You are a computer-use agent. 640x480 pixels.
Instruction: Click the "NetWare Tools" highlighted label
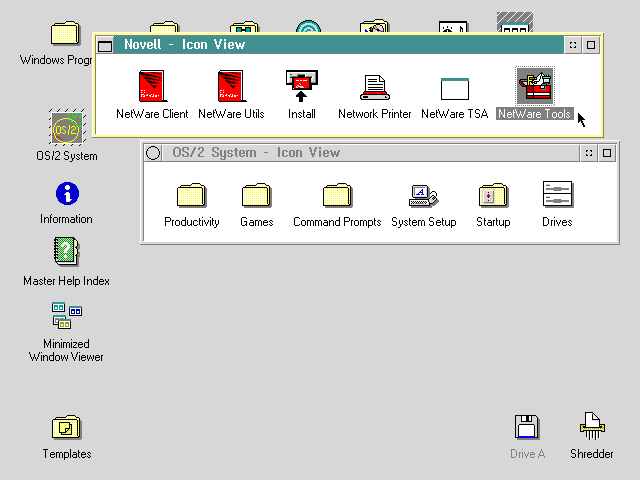pos(535,114)
